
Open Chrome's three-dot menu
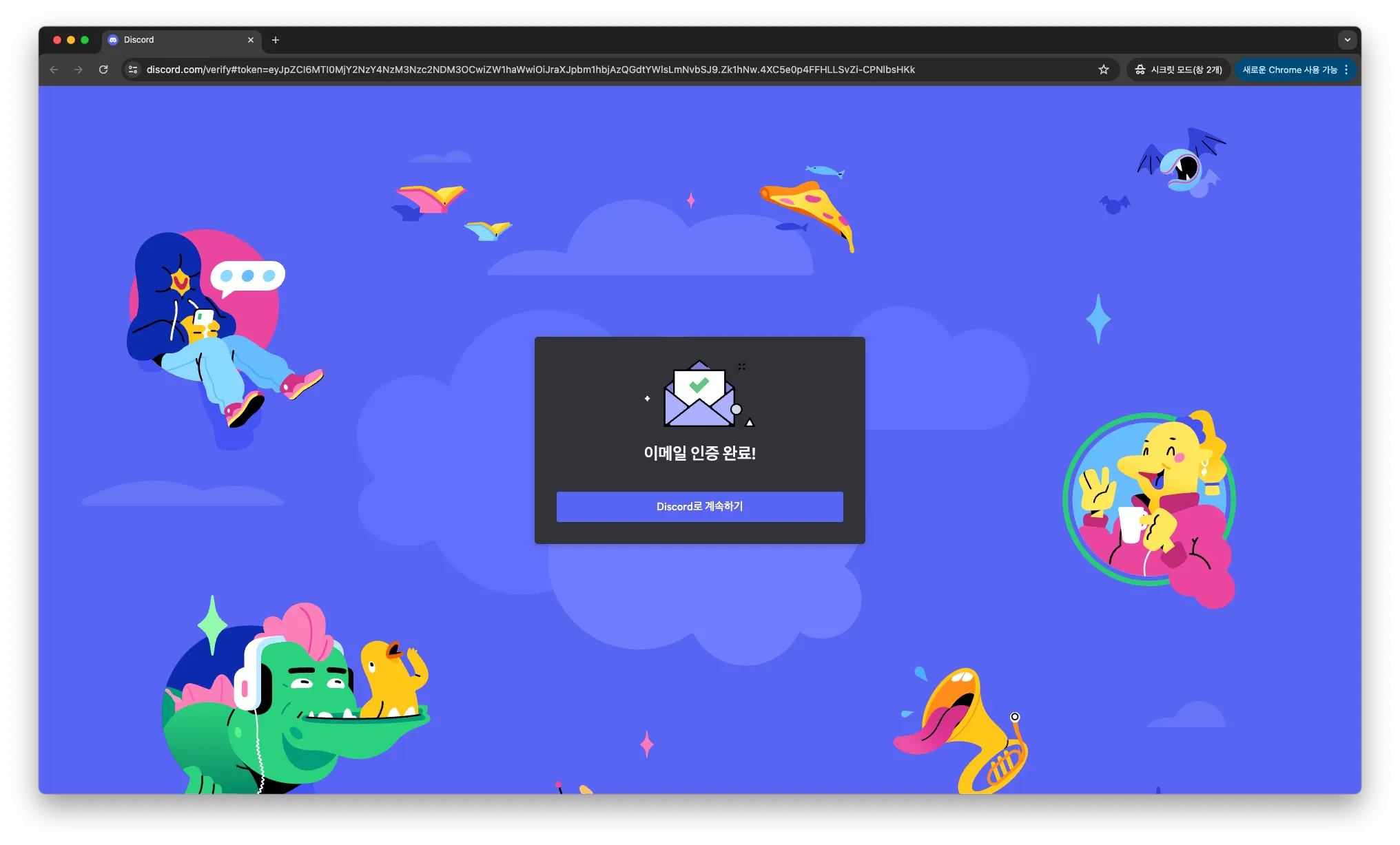tap(1346, 70)
